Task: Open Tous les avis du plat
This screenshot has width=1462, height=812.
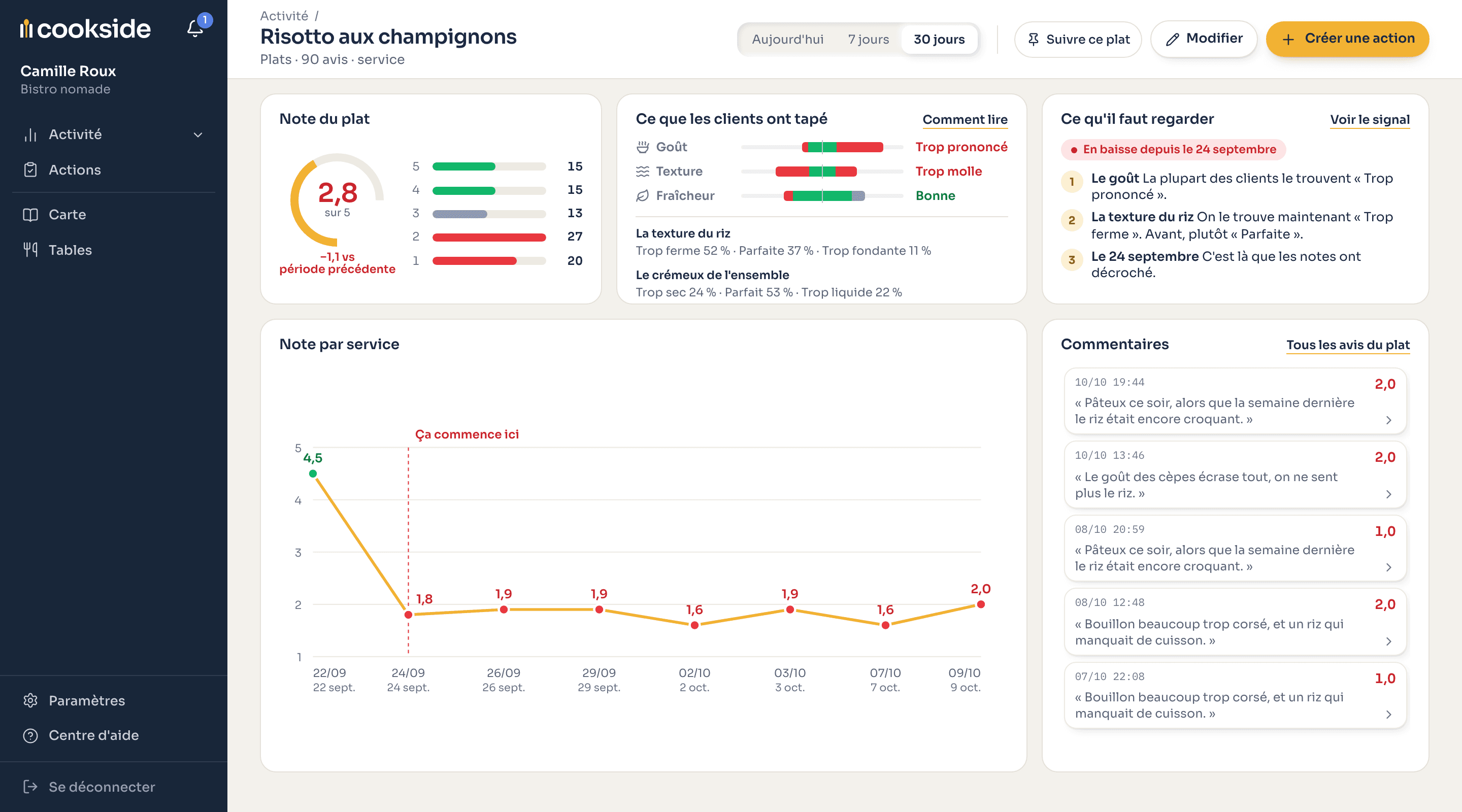Action: click(1348, 345)
